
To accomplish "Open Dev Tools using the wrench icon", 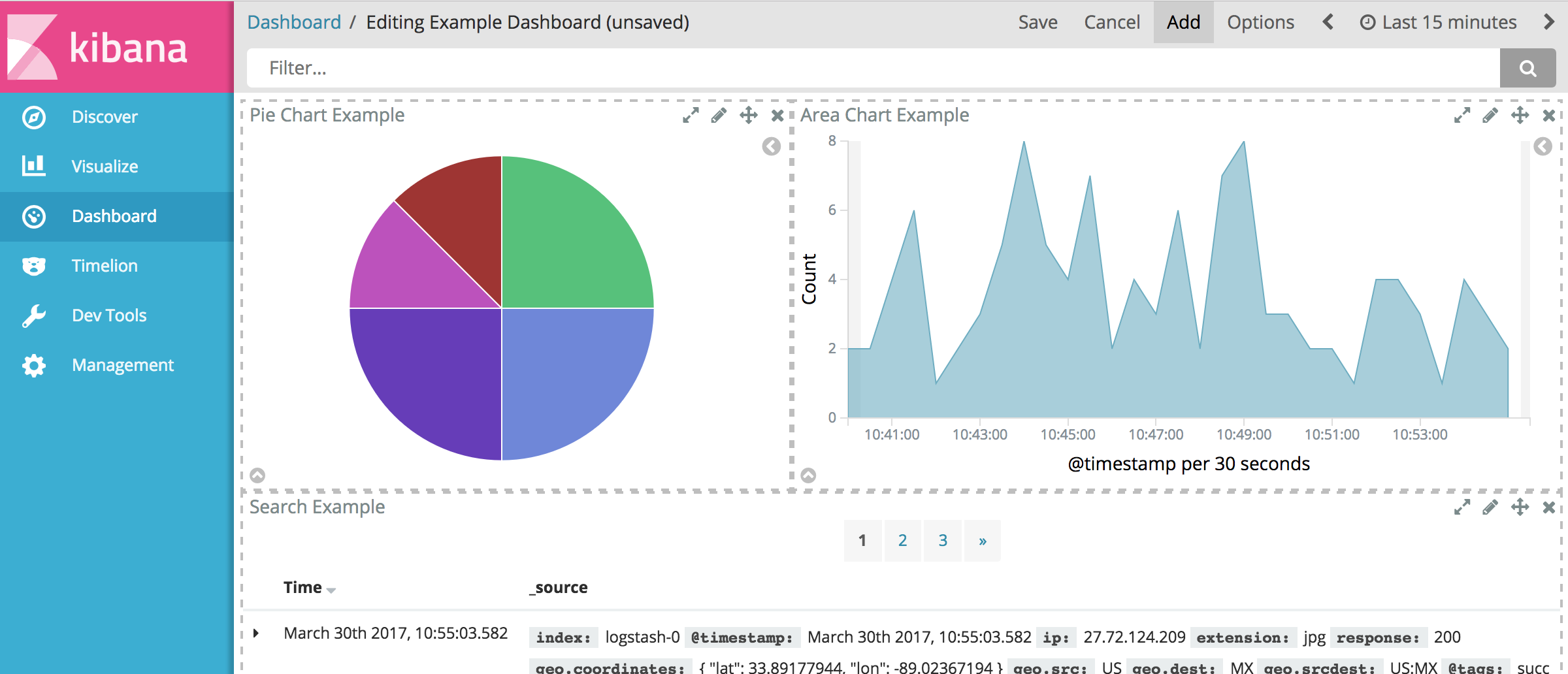I will [33, 315].
